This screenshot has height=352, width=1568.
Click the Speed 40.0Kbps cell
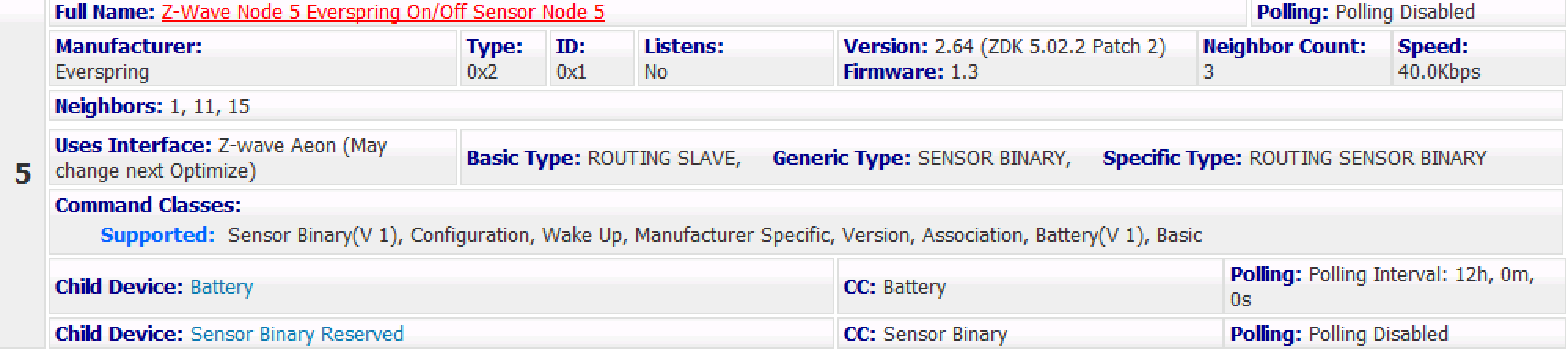click(x=1478, y=59)
